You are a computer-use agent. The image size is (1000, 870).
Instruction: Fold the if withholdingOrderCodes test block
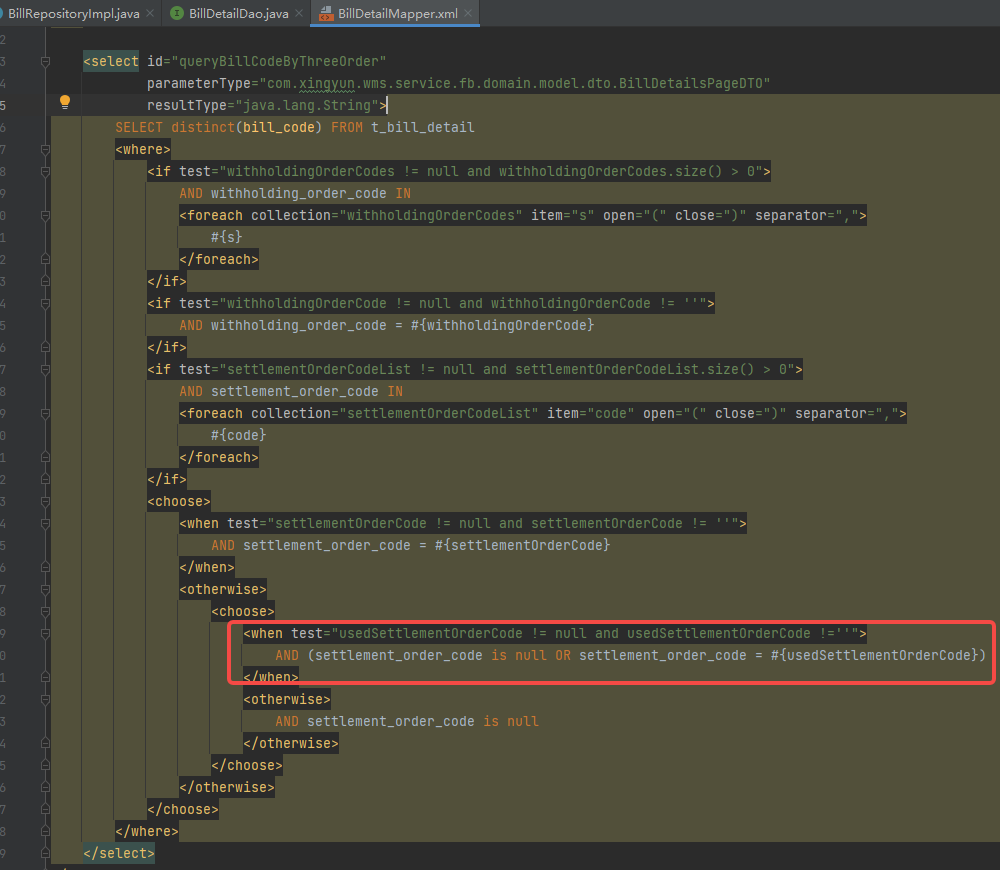(45, 172)
